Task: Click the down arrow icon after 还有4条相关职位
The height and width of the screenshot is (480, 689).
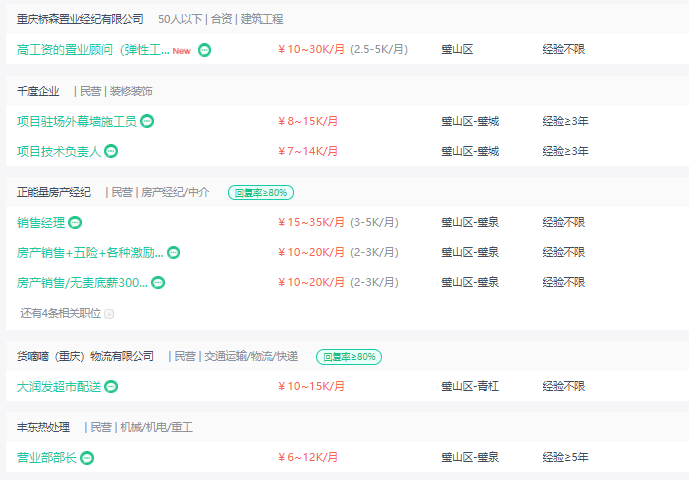Action: click(109, 314)
